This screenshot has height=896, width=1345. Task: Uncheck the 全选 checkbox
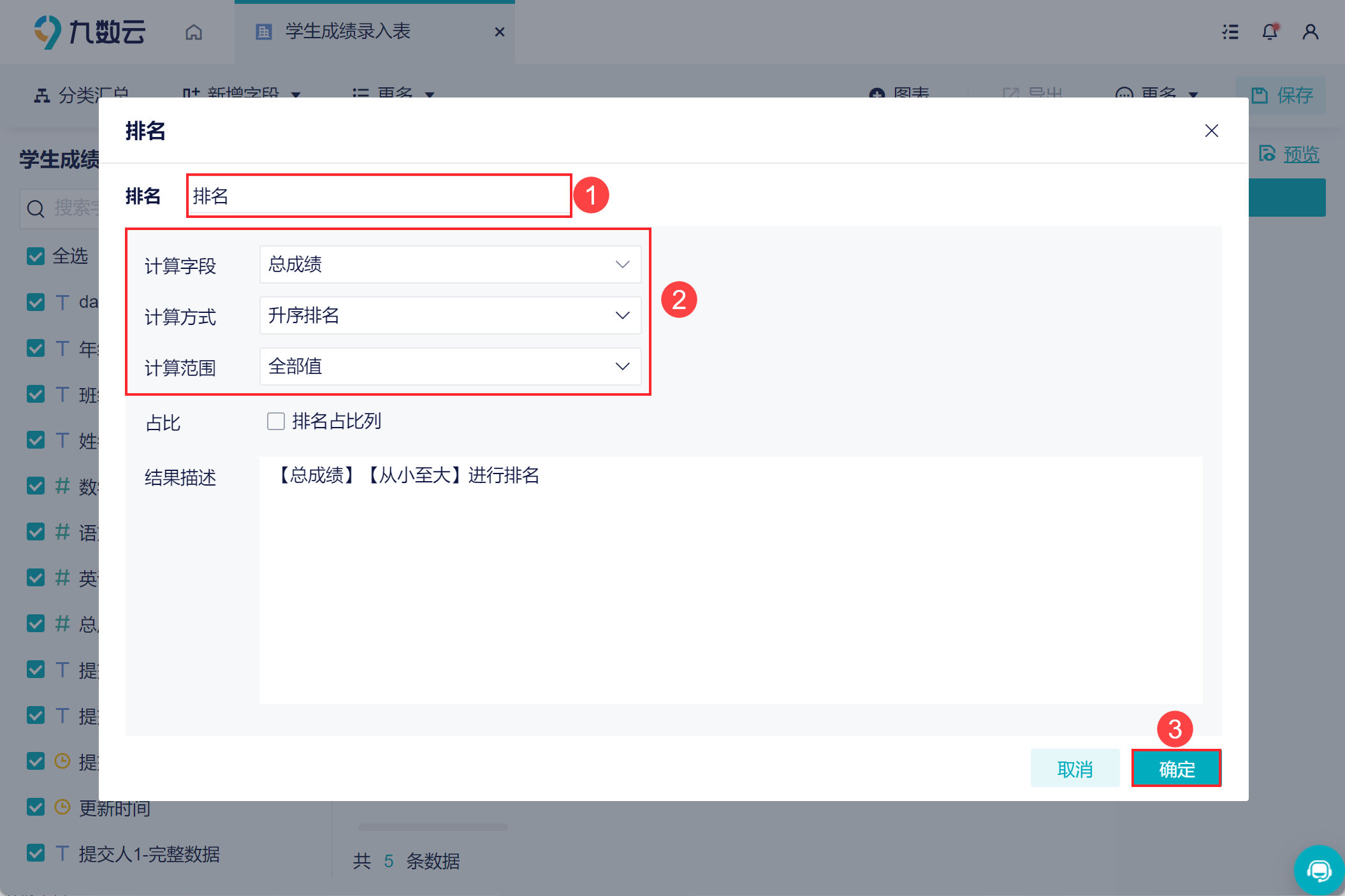36,256
